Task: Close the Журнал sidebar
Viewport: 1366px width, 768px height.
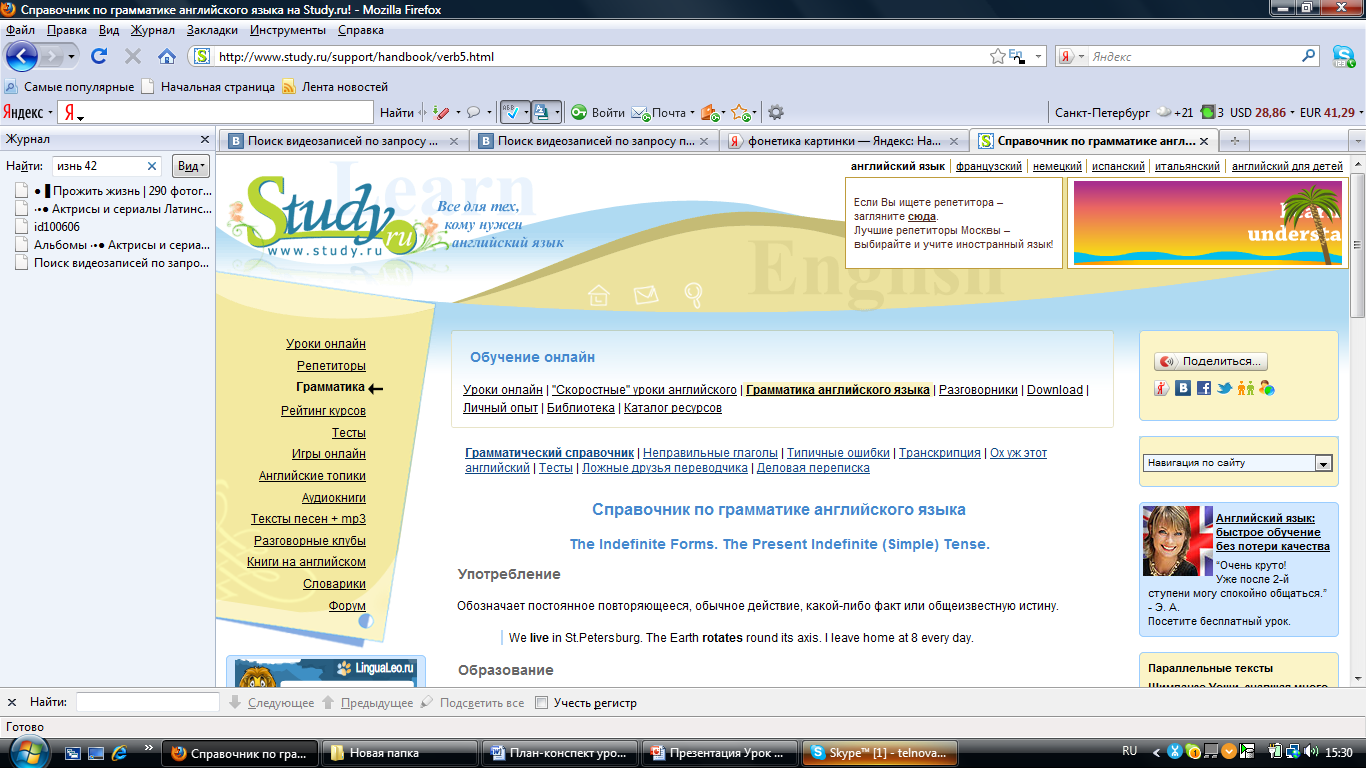Action: (x=205, y=140)
